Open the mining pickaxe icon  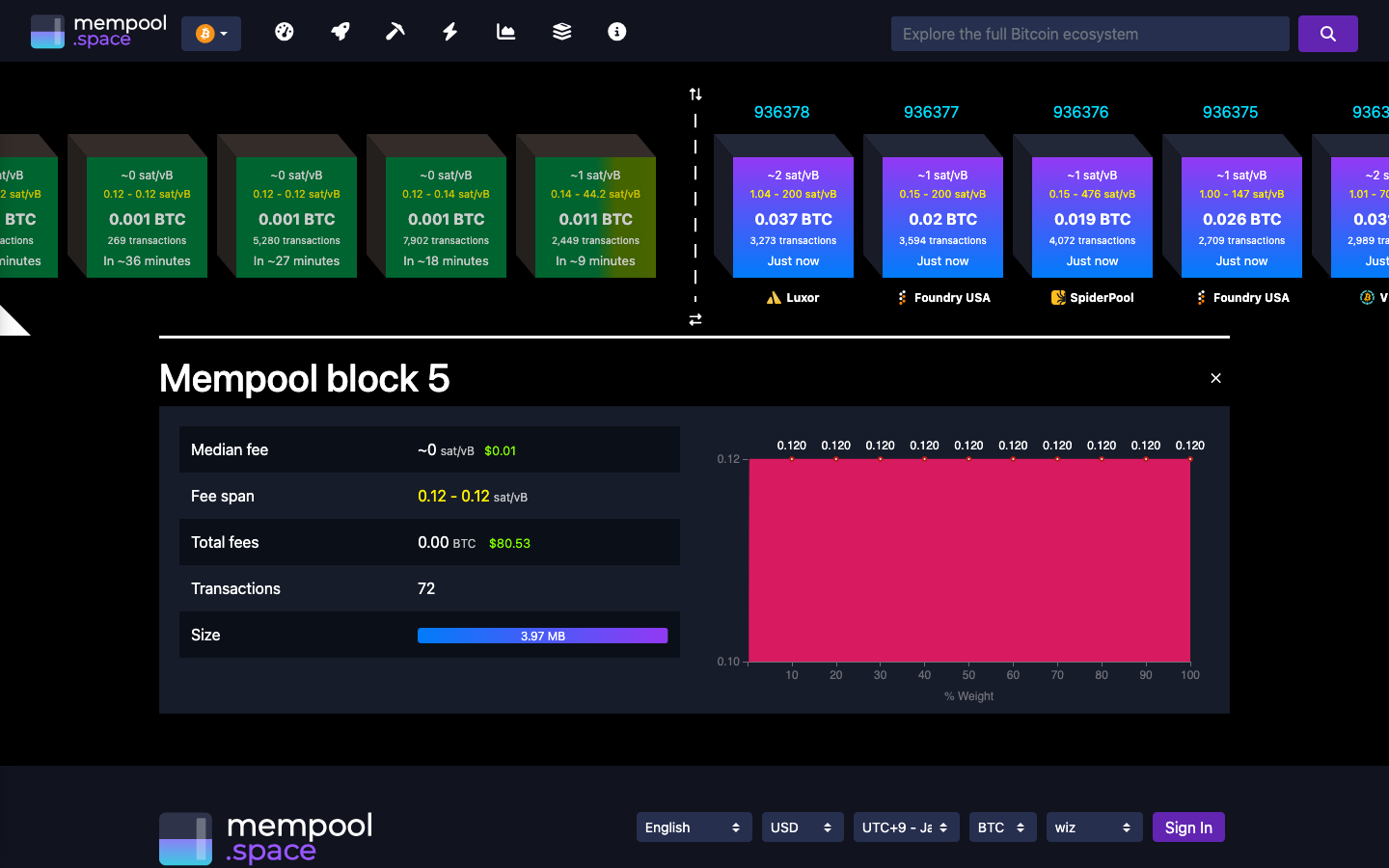point(395,31)
